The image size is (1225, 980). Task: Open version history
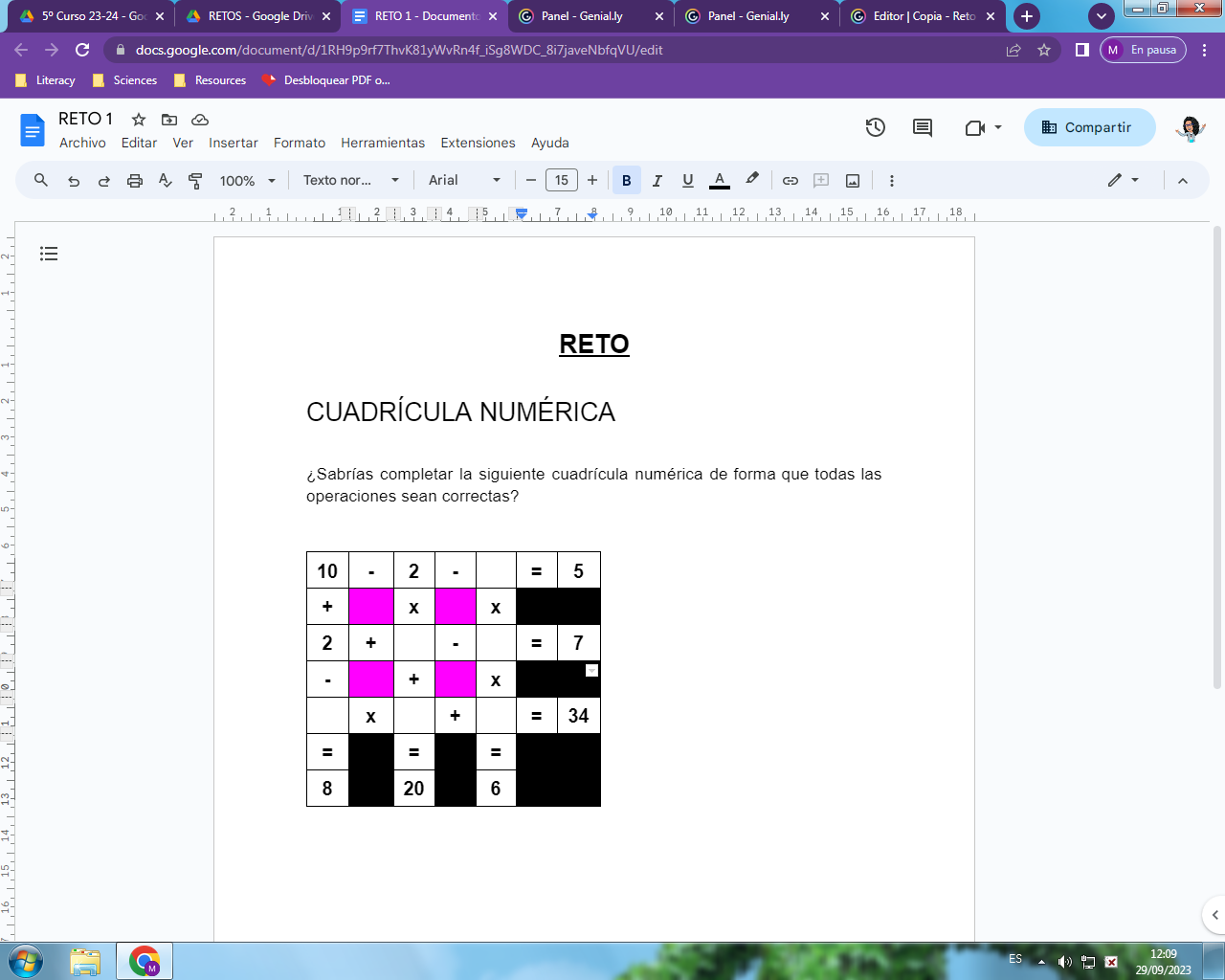click(875, 125)
